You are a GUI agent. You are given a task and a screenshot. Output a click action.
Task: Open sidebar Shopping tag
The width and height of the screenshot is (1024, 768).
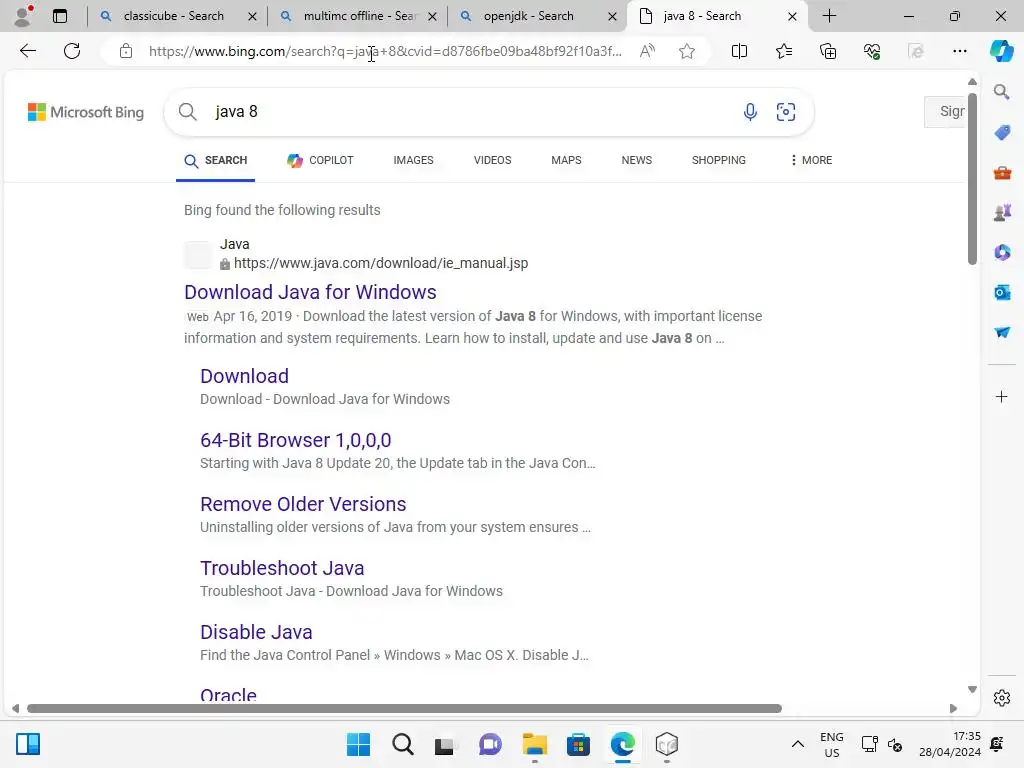pos(1002,133)
